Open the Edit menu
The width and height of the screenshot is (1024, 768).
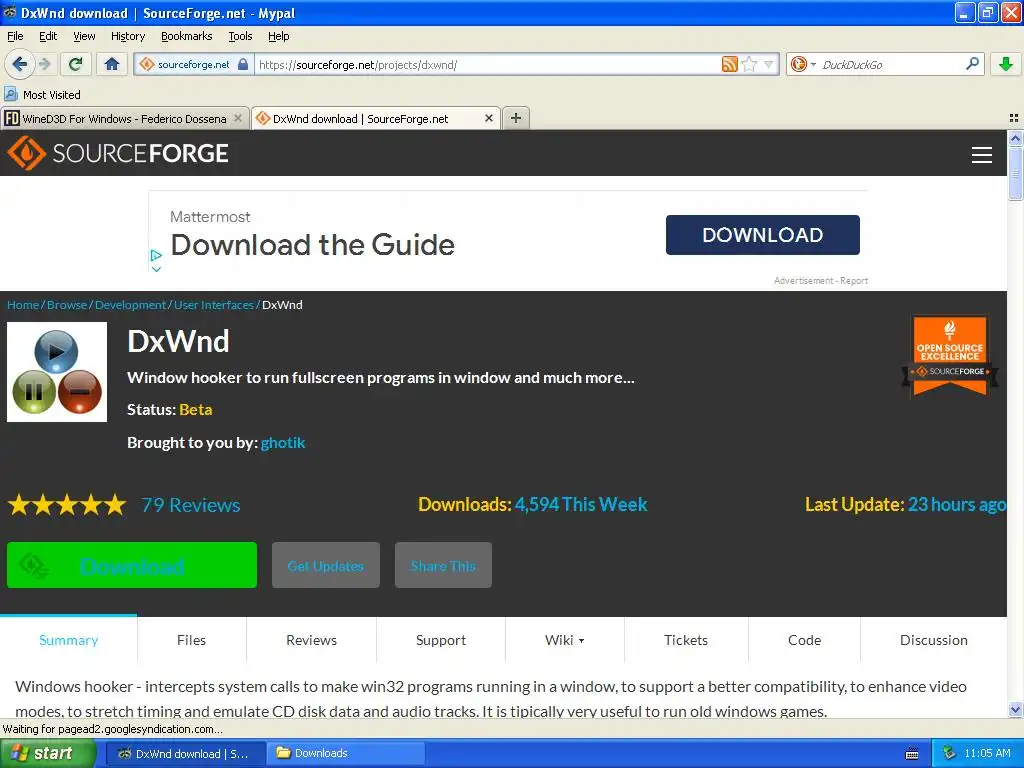pyautogui.click(x=48, y=36)
